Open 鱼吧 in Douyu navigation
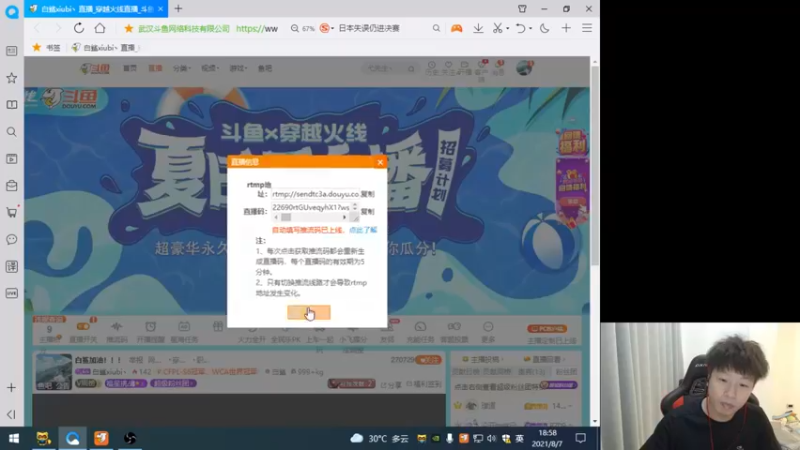The width and height of the screenshot is (800, 450). (265, 68)
